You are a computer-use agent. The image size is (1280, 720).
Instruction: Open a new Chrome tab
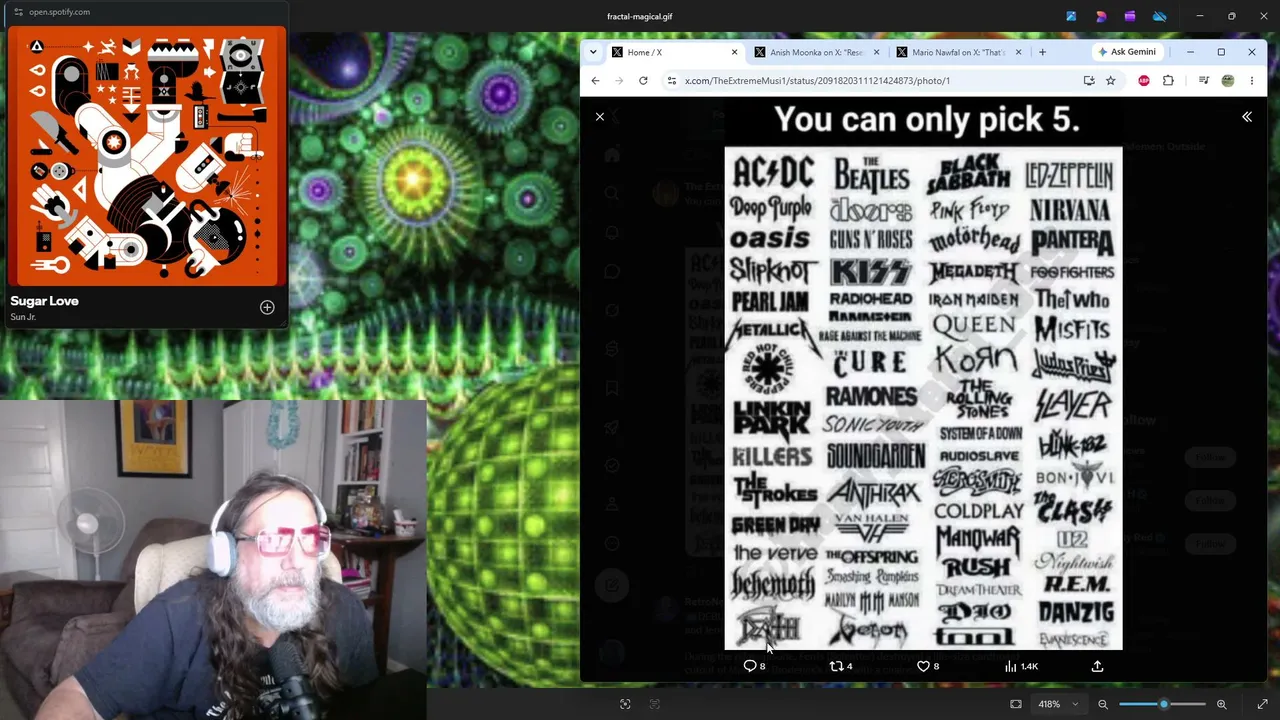[1042, 52]
